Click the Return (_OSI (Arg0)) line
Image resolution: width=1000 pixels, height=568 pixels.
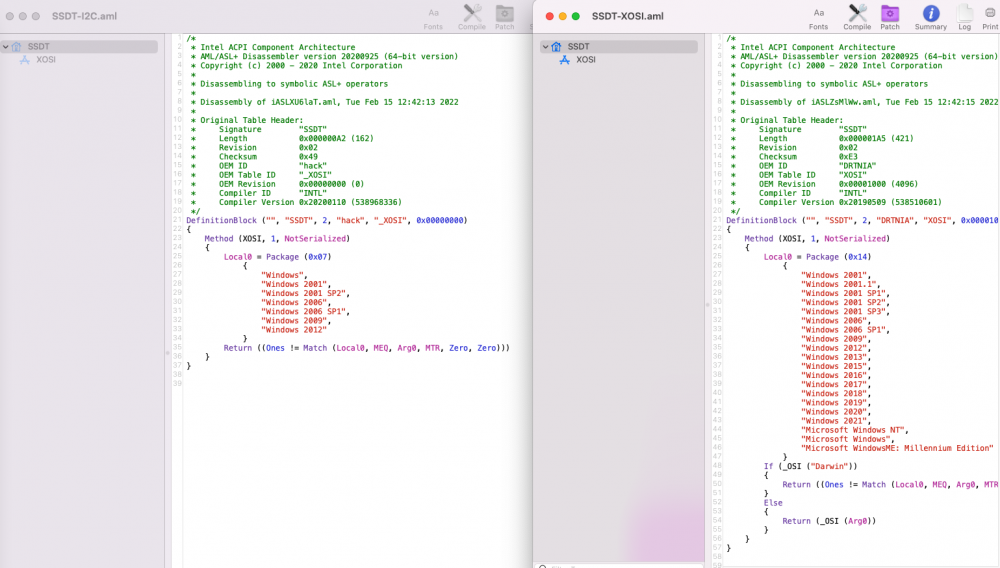pyautogui.click(x=829, y=521)
